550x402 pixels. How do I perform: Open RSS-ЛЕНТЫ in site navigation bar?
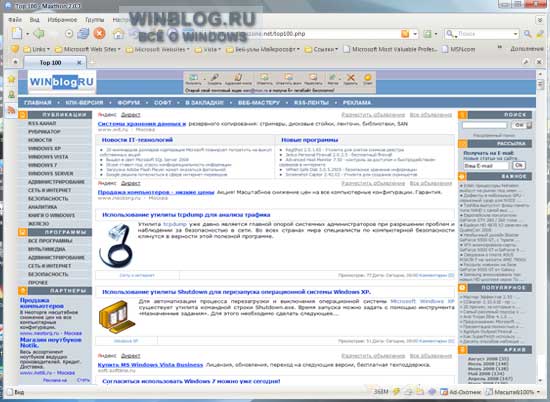pos(311,102)
